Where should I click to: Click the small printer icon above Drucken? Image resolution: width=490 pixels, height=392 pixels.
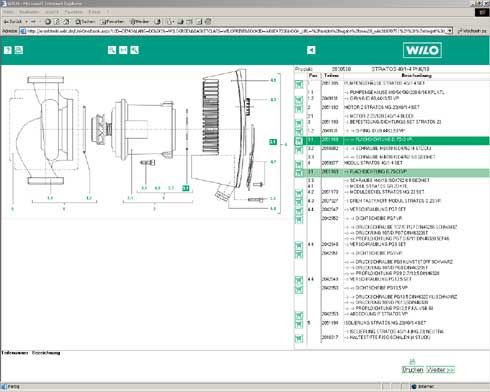(x=412, y=362)
